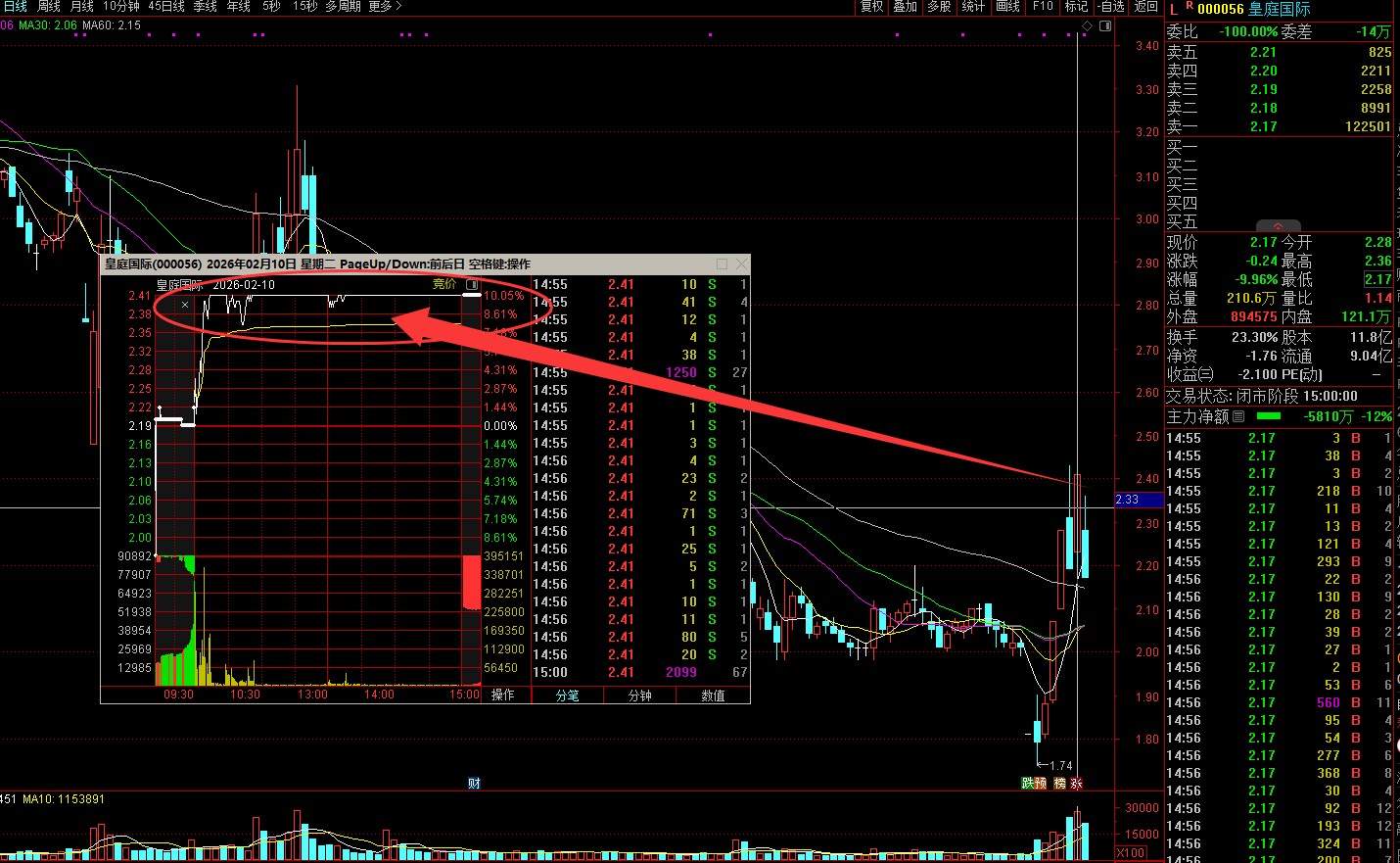Click the 外盘 894575 value
Screen dimensions: 1400x863
pos(1253,316)
